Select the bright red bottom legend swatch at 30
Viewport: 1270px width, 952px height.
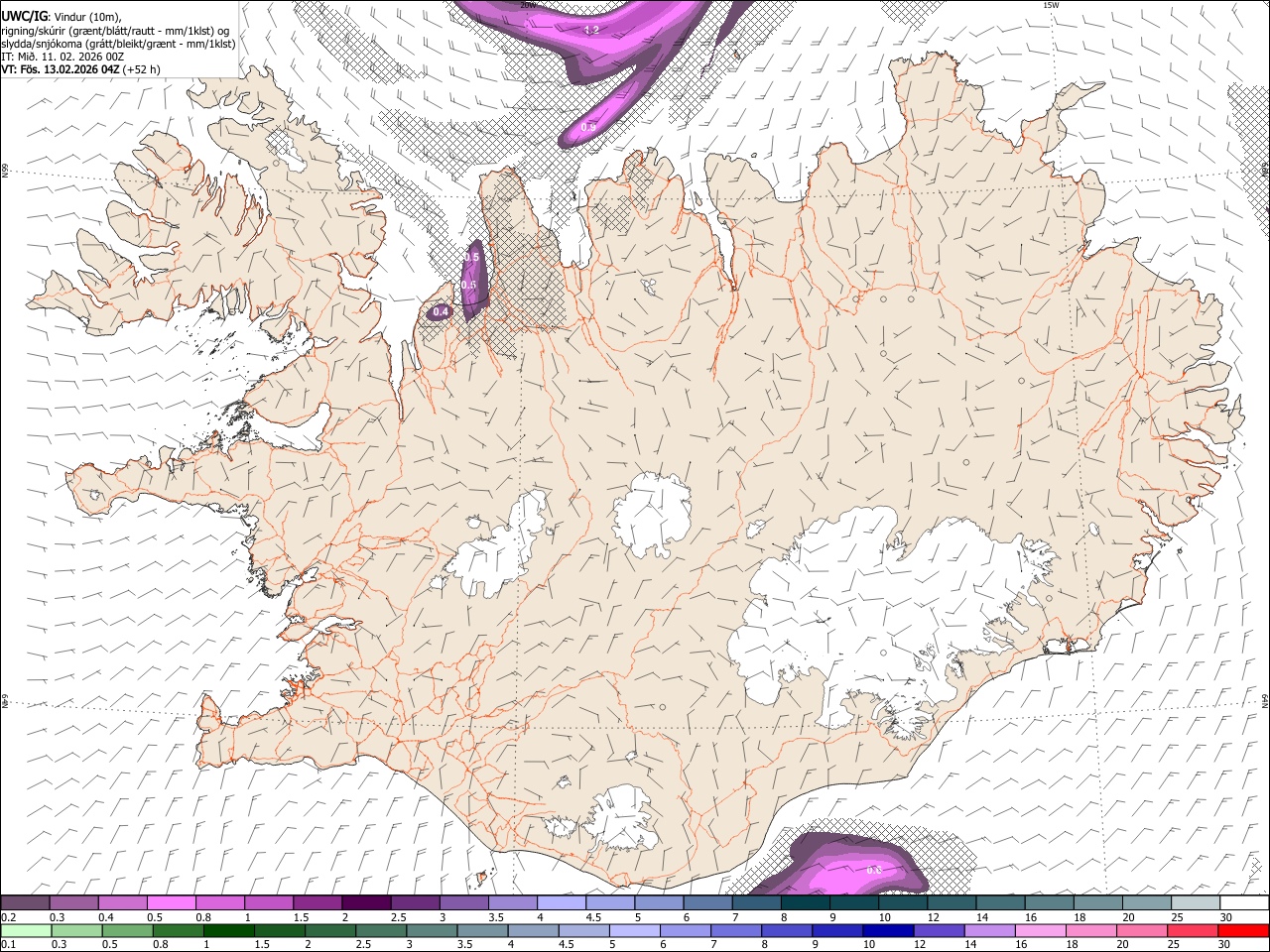[x=1243, y=930]
